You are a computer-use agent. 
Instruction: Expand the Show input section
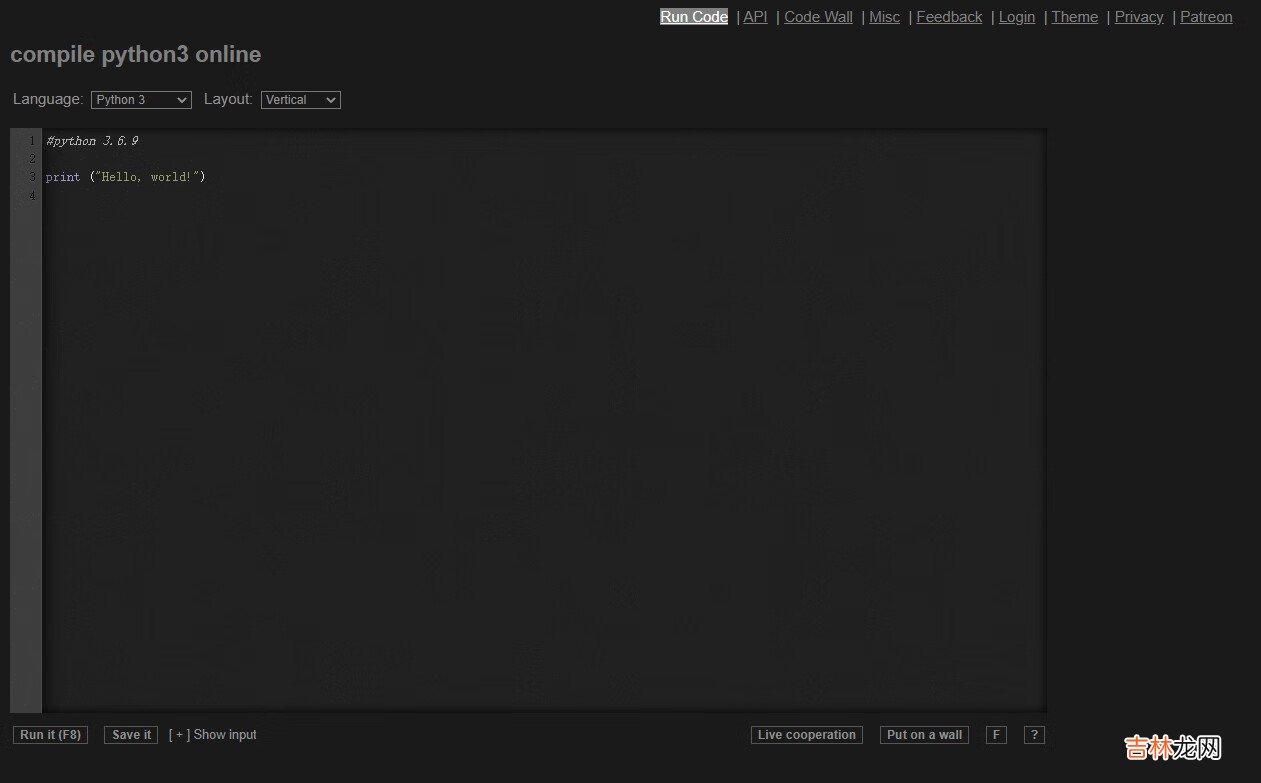(213, 735)
